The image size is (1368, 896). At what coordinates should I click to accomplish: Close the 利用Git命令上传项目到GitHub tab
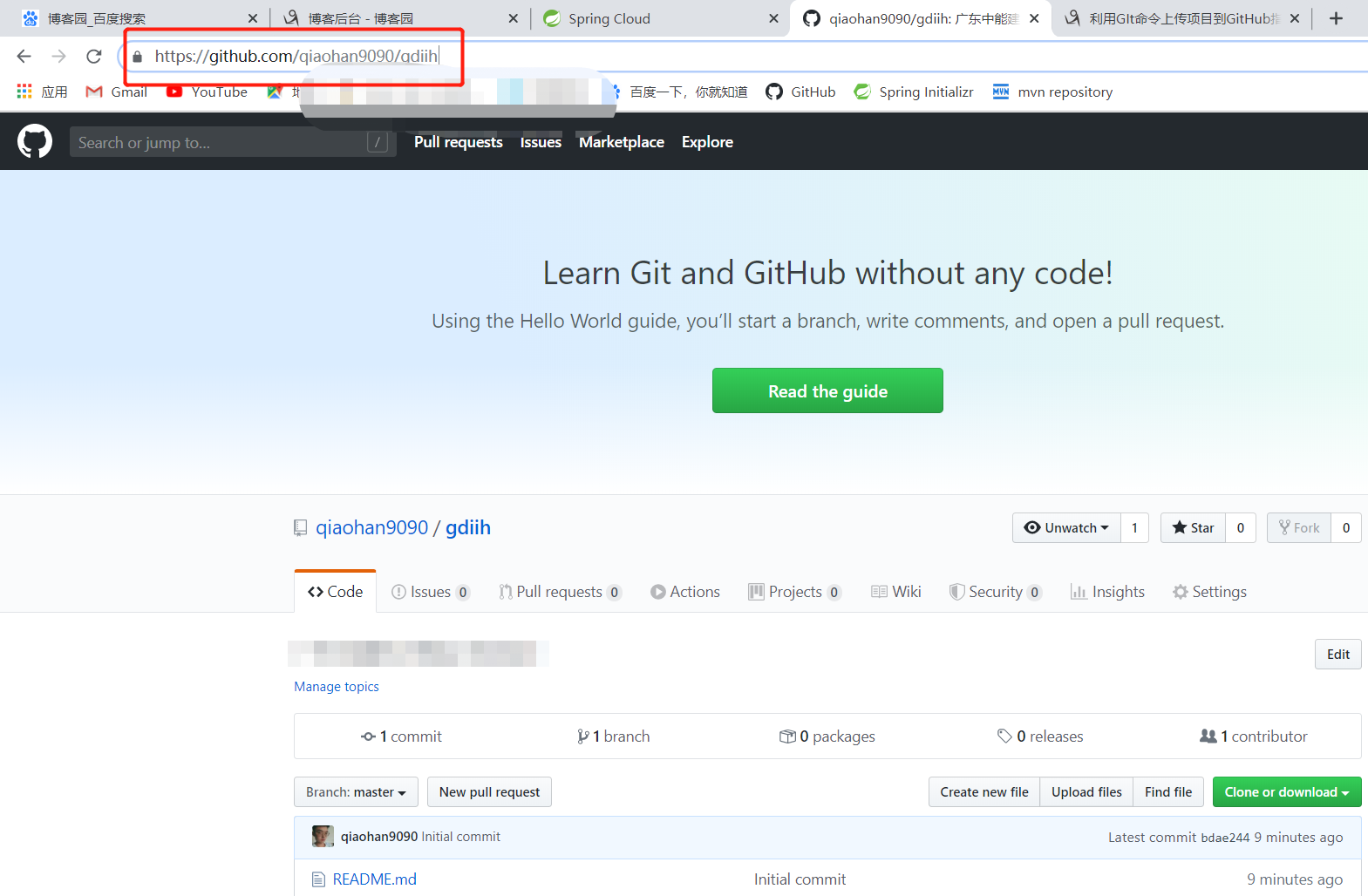click(1295, 18)
